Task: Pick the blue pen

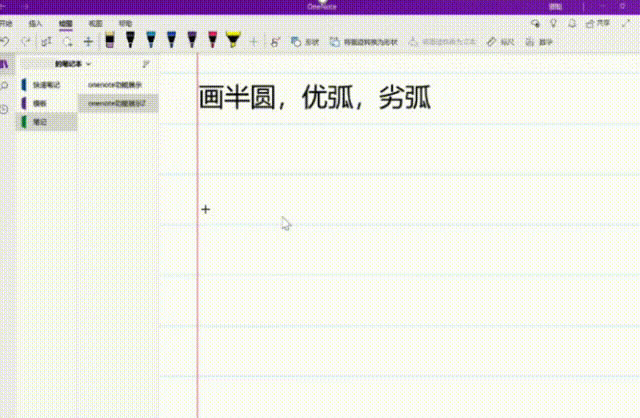Action: [x=171, y=40]
